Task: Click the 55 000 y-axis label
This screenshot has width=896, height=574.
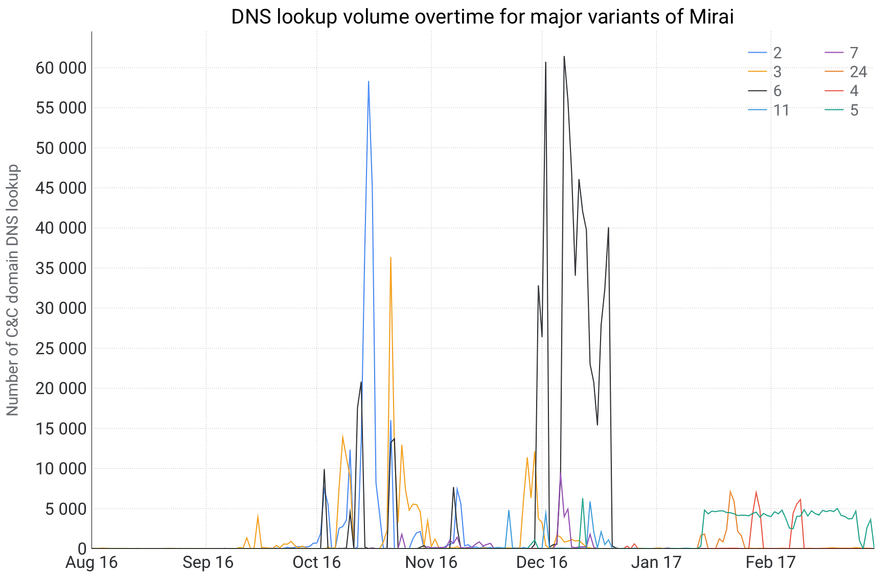Action: click(x=61, y=108)
